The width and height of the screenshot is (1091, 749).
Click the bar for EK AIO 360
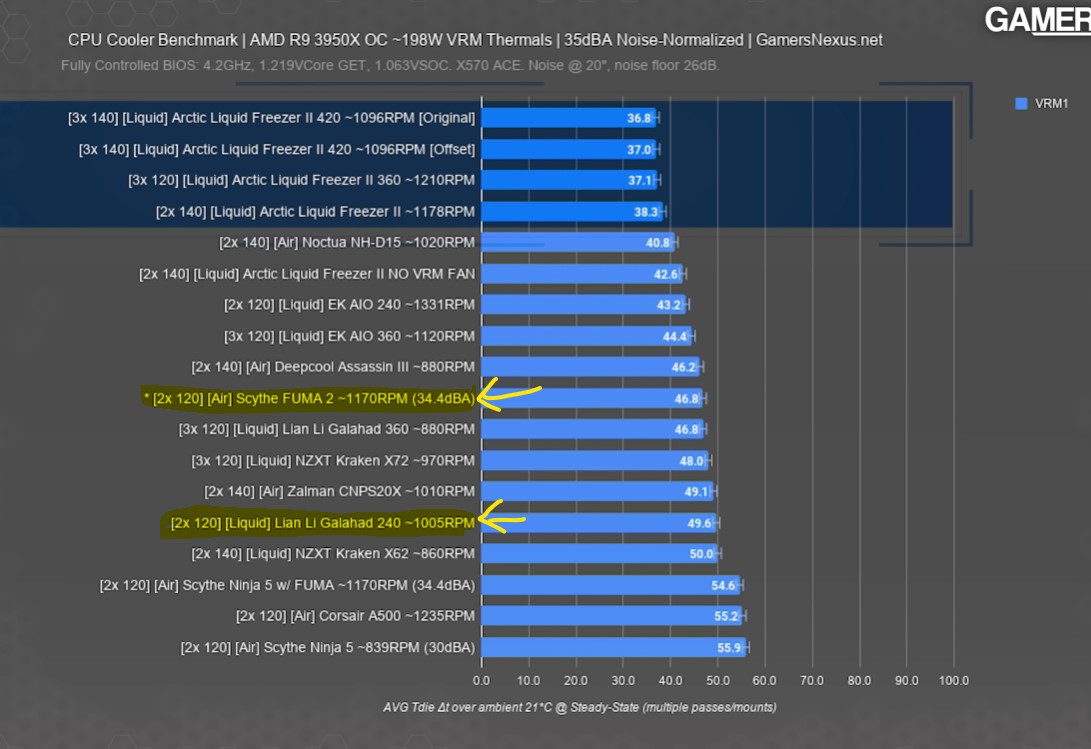click(x=587, y=336)
